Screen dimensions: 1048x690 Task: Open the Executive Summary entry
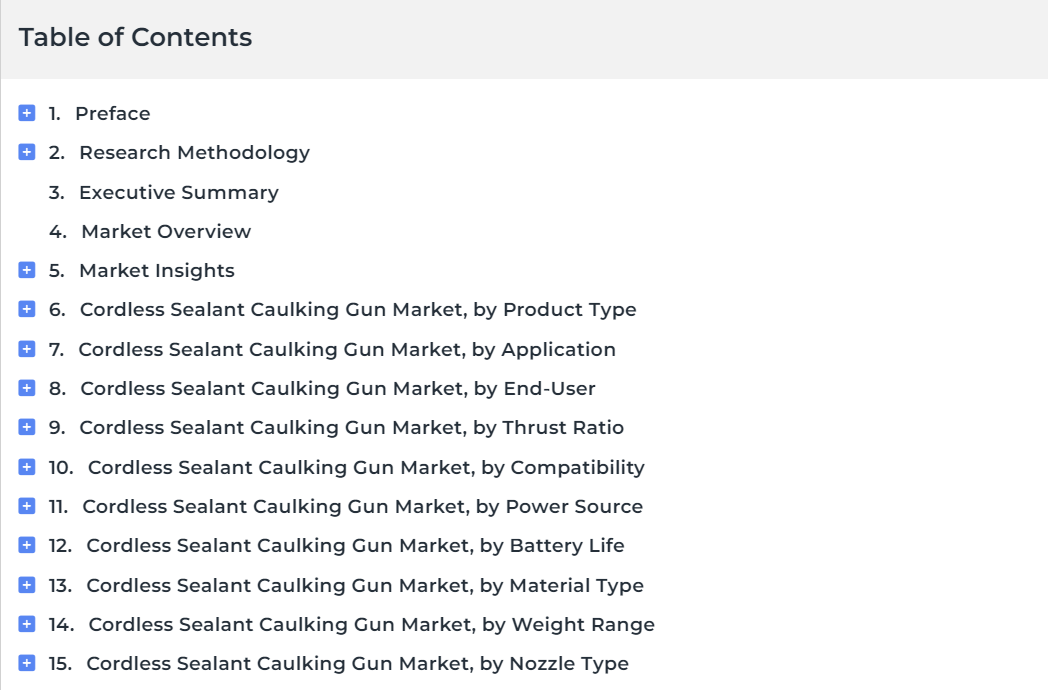(x=178, y=193)
